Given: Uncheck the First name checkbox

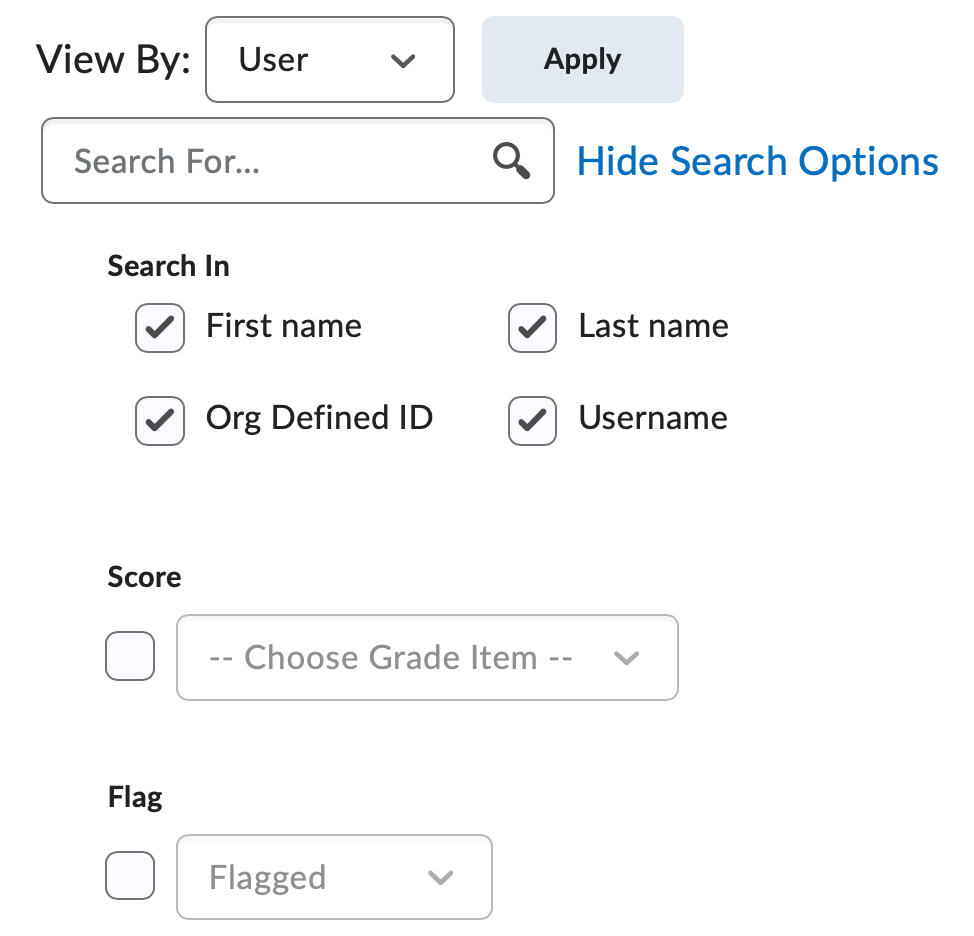Looking at the screenshot, I should (159, 327).
